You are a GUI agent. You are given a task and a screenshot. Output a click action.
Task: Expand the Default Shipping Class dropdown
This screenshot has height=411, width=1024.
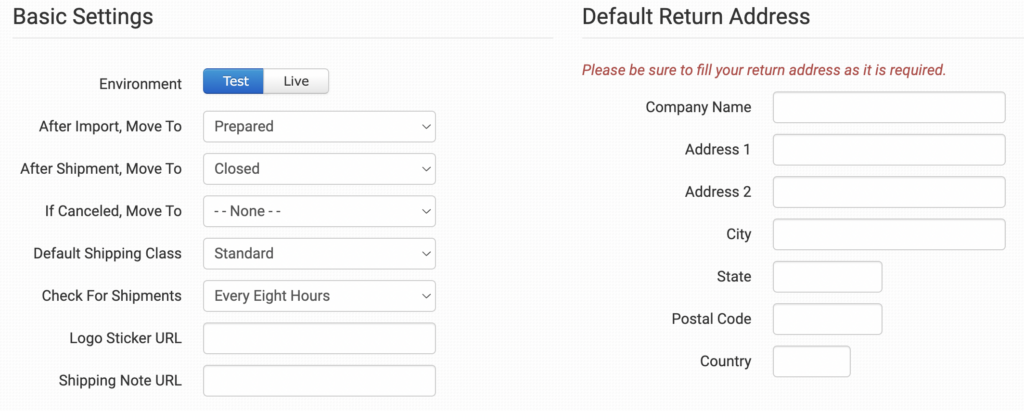[319, 254]
